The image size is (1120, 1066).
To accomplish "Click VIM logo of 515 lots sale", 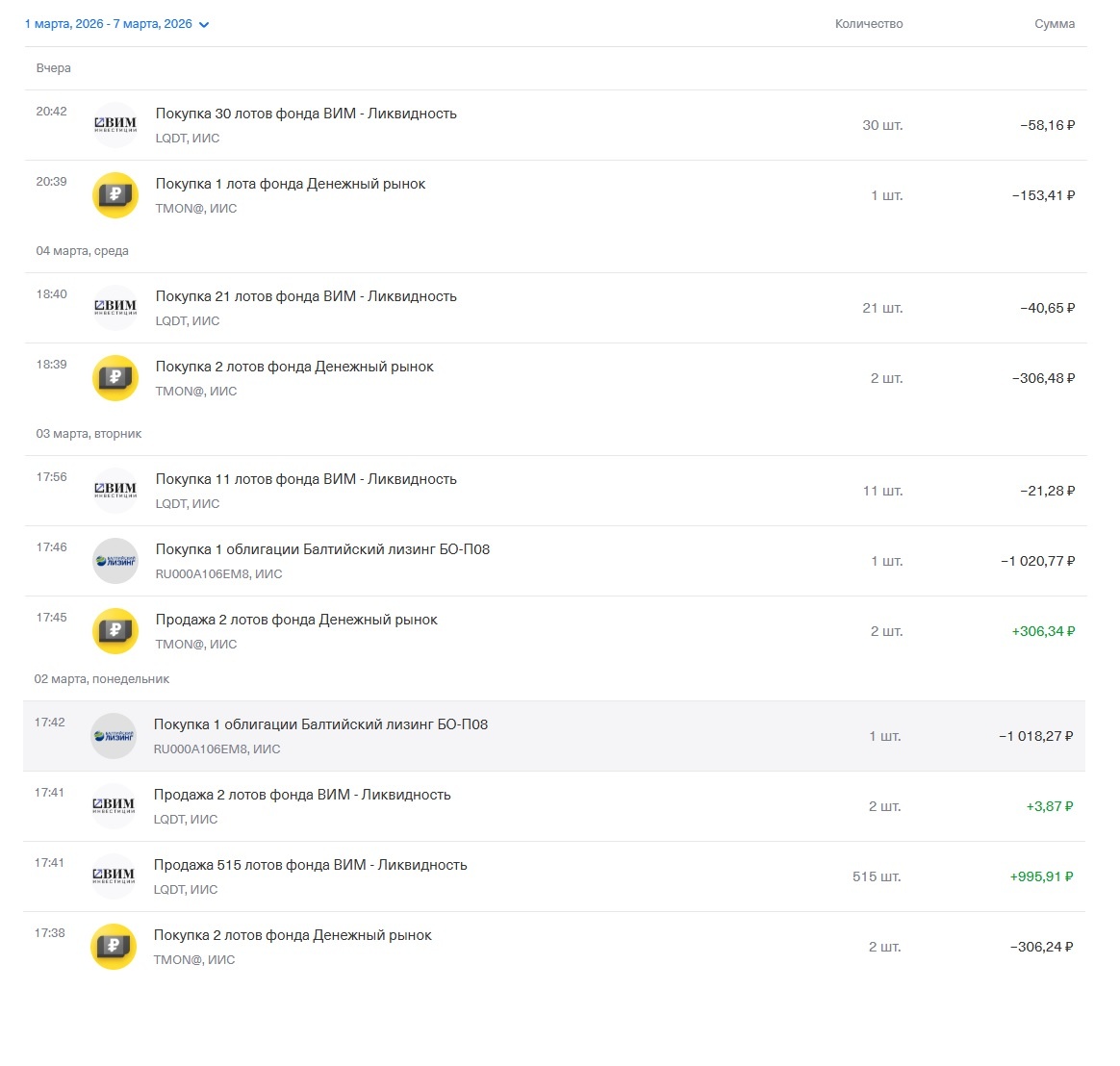I will (114, 876).
